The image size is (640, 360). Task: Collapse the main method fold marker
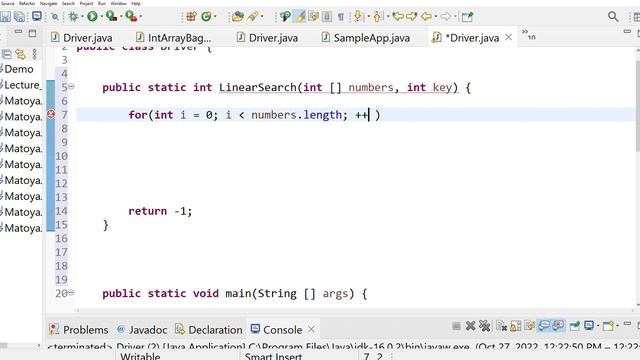[x=71, y=293]
